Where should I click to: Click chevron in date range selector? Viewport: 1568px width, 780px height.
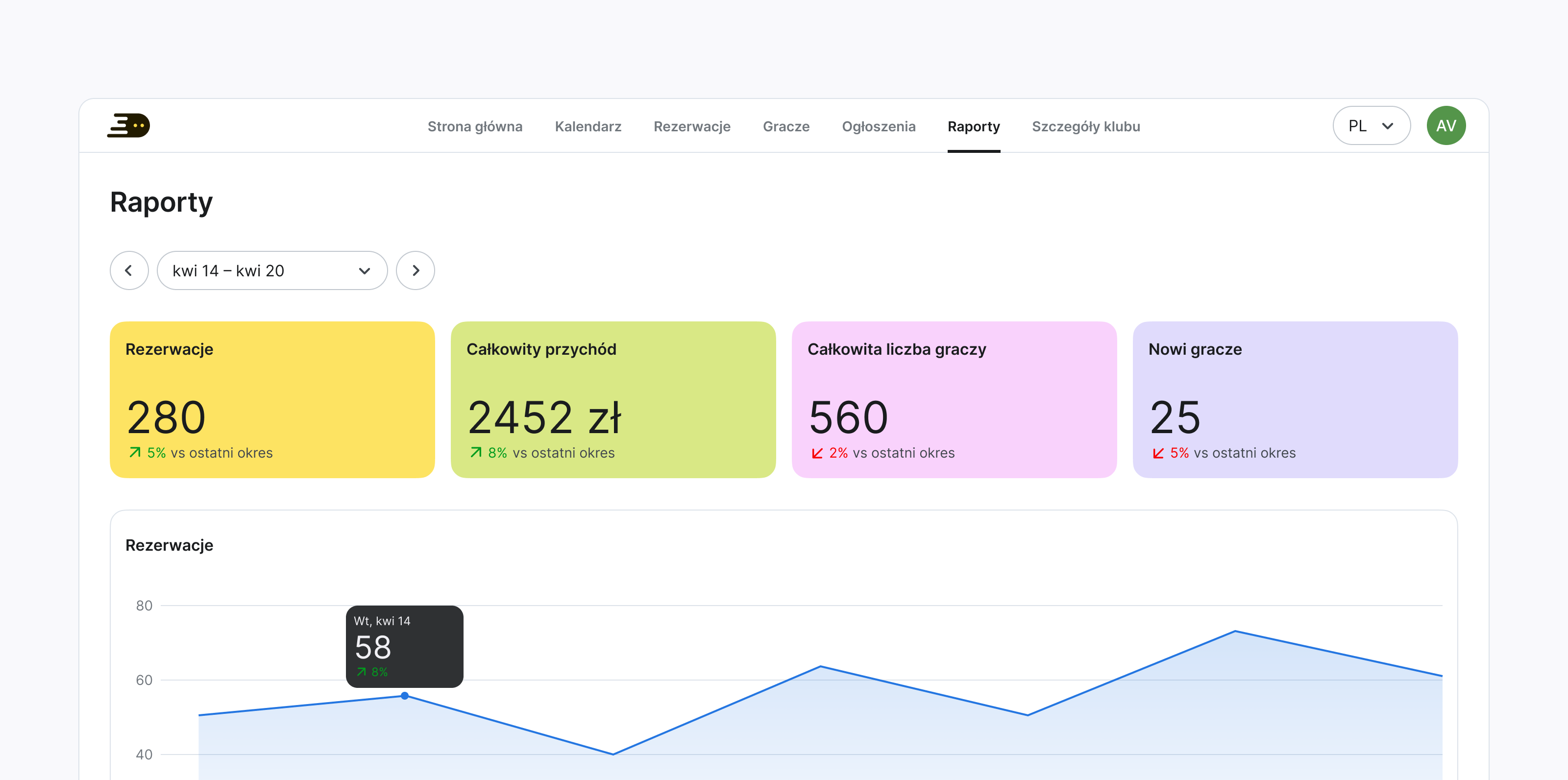(x=365, y=271)
